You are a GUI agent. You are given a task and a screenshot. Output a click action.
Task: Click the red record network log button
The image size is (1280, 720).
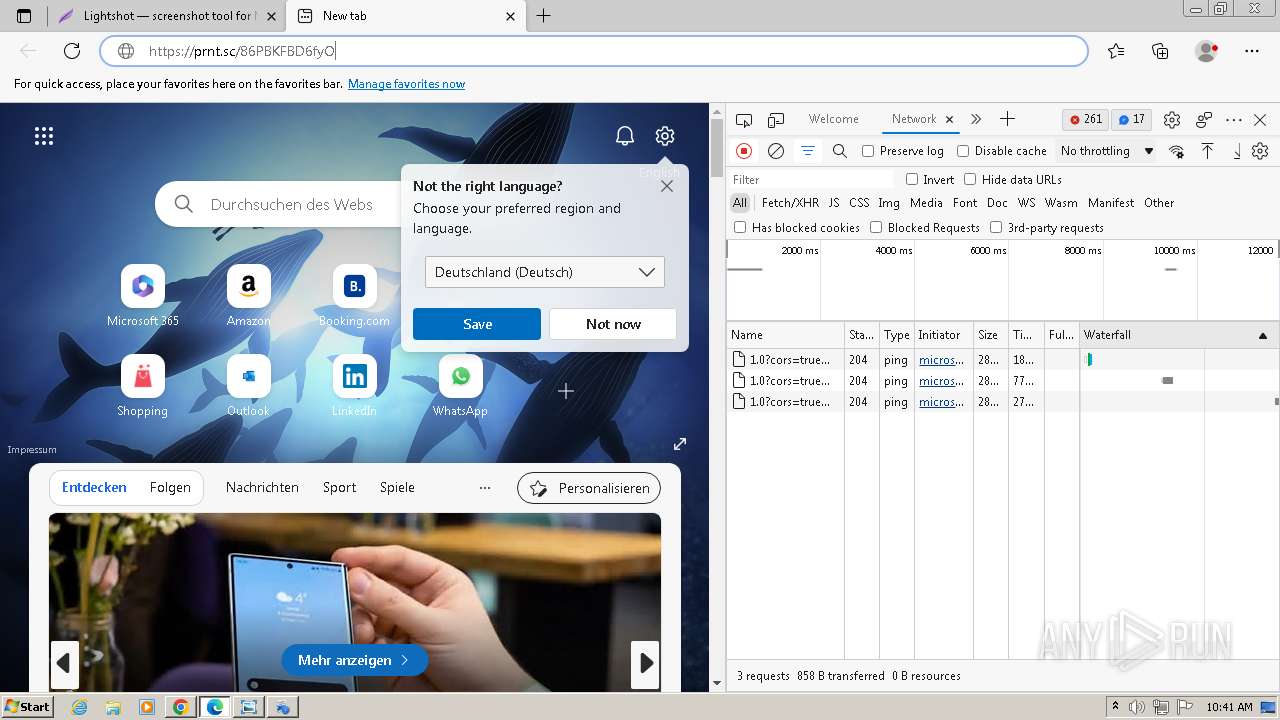click(744, 151)
